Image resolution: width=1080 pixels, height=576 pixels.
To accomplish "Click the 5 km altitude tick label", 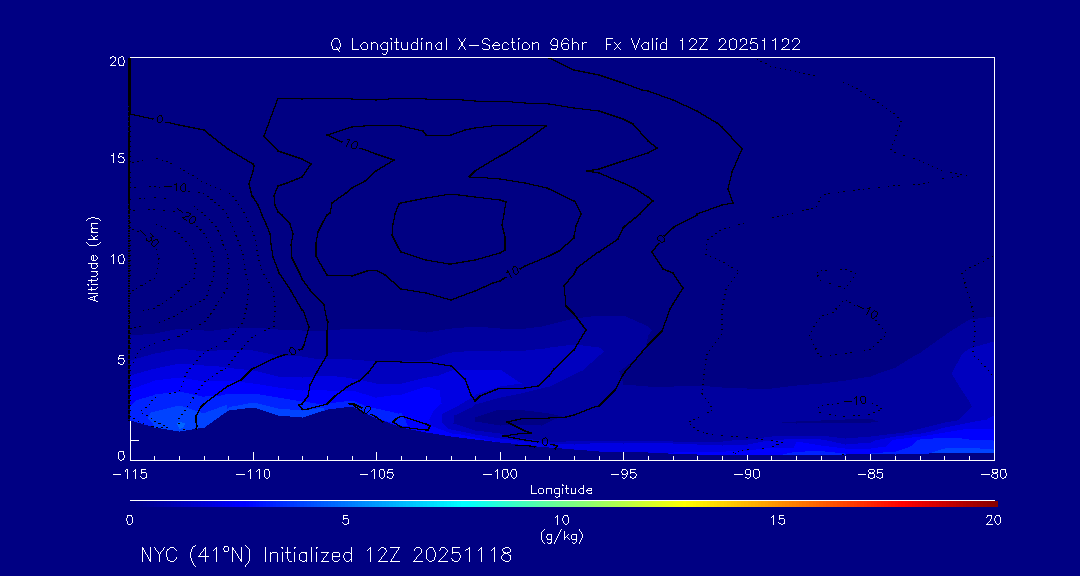I will click(x=119, y=359).
